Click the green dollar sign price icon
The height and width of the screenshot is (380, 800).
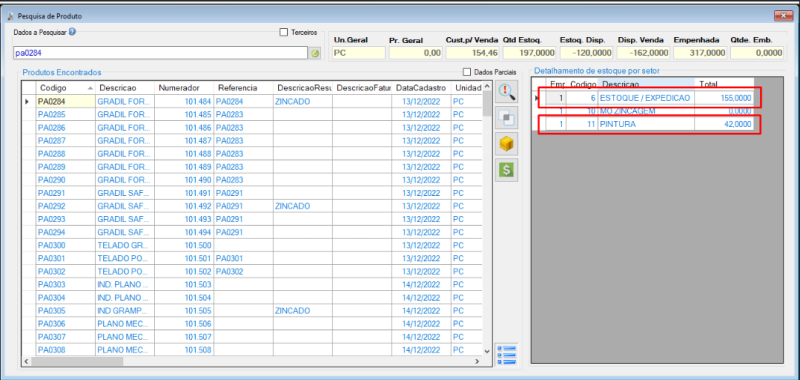(507, 170)
